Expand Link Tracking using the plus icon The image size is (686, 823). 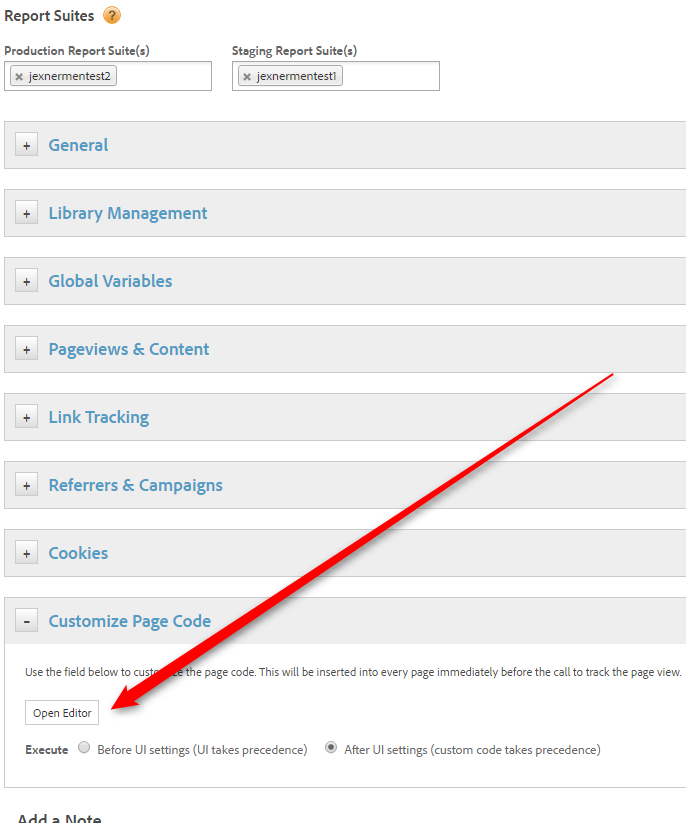click(x=26, y=417)
